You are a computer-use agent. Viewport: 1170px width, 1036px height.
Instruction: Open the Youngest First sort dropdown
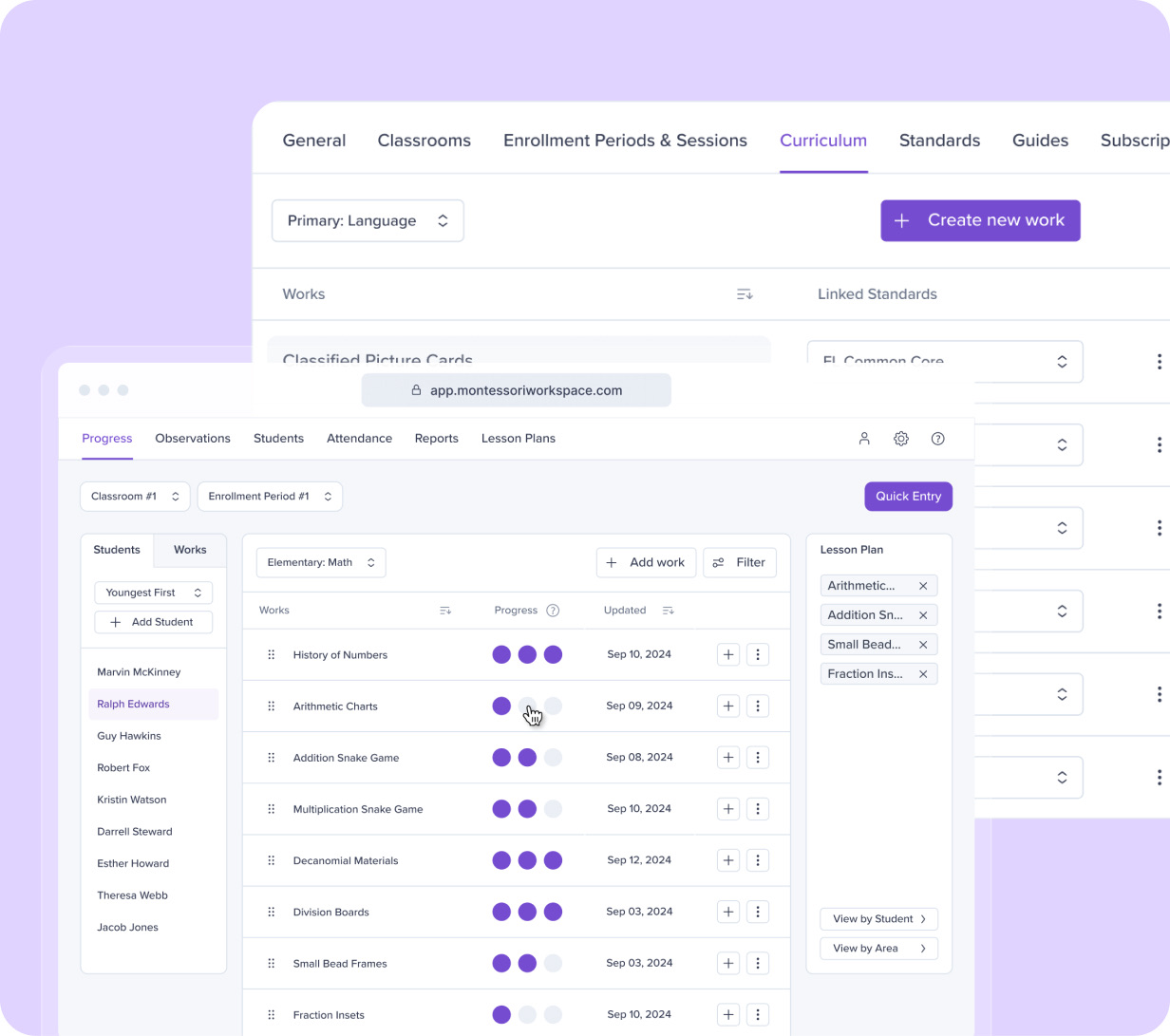click(154, 593)
